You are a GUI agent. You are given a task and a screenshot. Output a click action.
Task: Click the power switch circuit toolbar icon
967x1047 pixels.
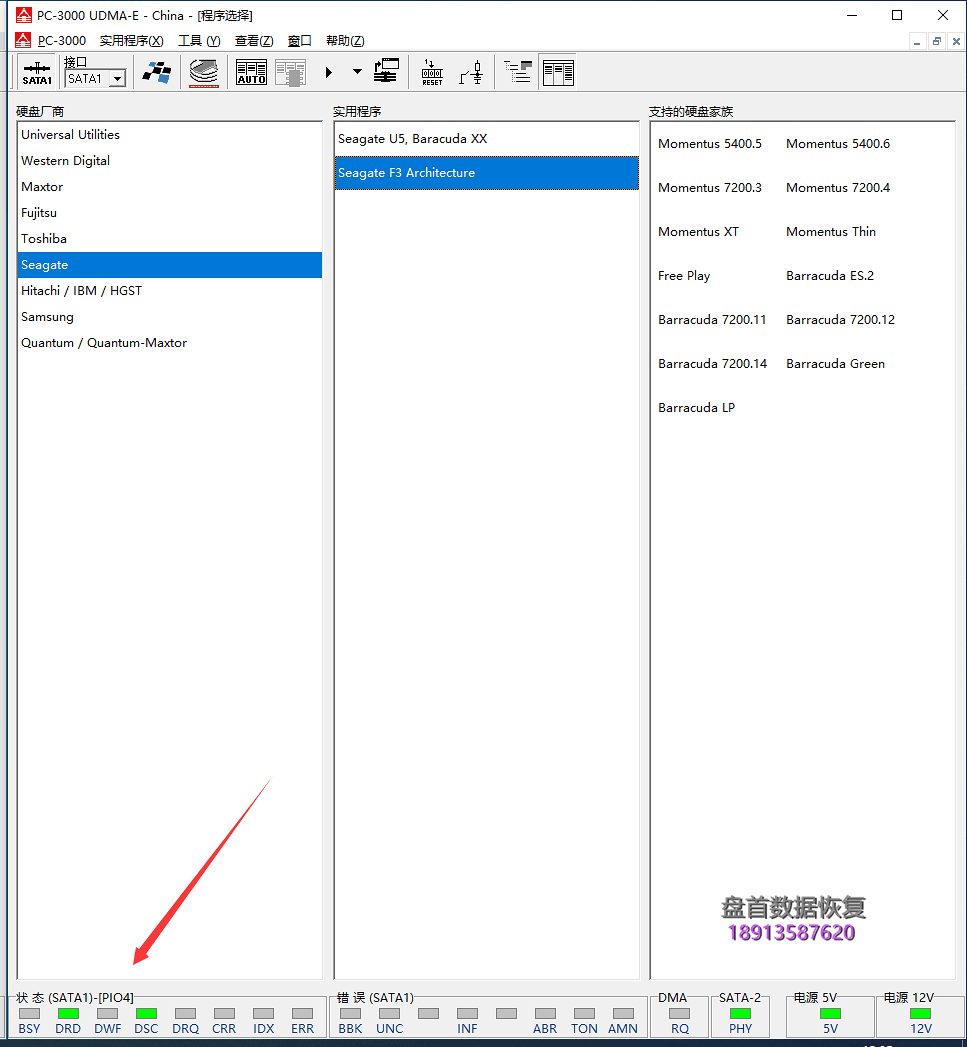click(x=471, y=72)
